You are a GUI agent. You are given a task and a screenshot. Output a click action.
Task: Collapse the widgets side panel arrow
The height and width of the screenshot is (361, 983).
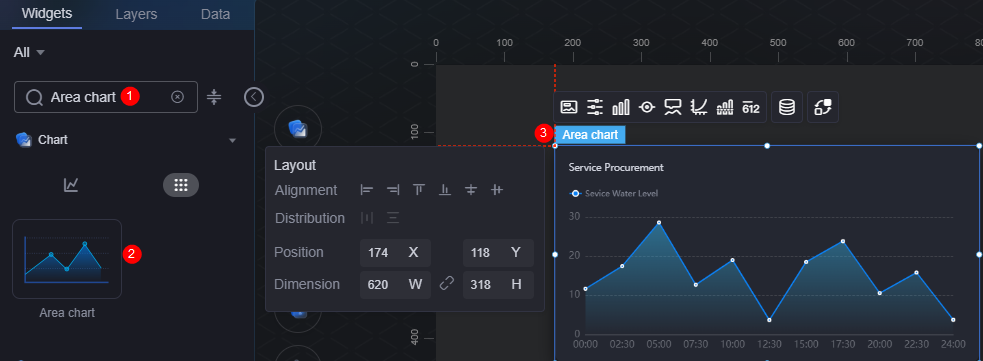[254, 97]
